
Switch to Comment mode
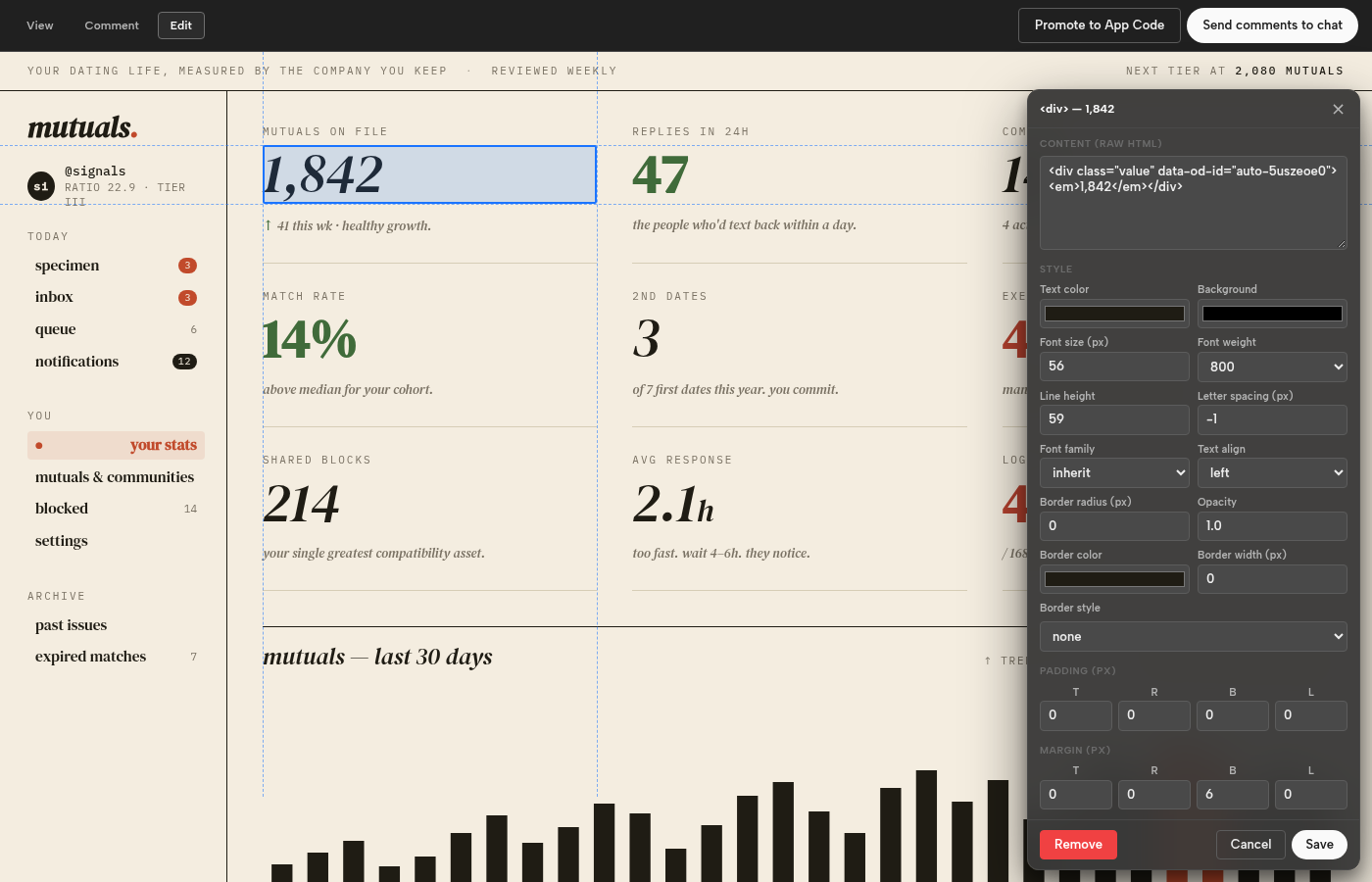112,25
